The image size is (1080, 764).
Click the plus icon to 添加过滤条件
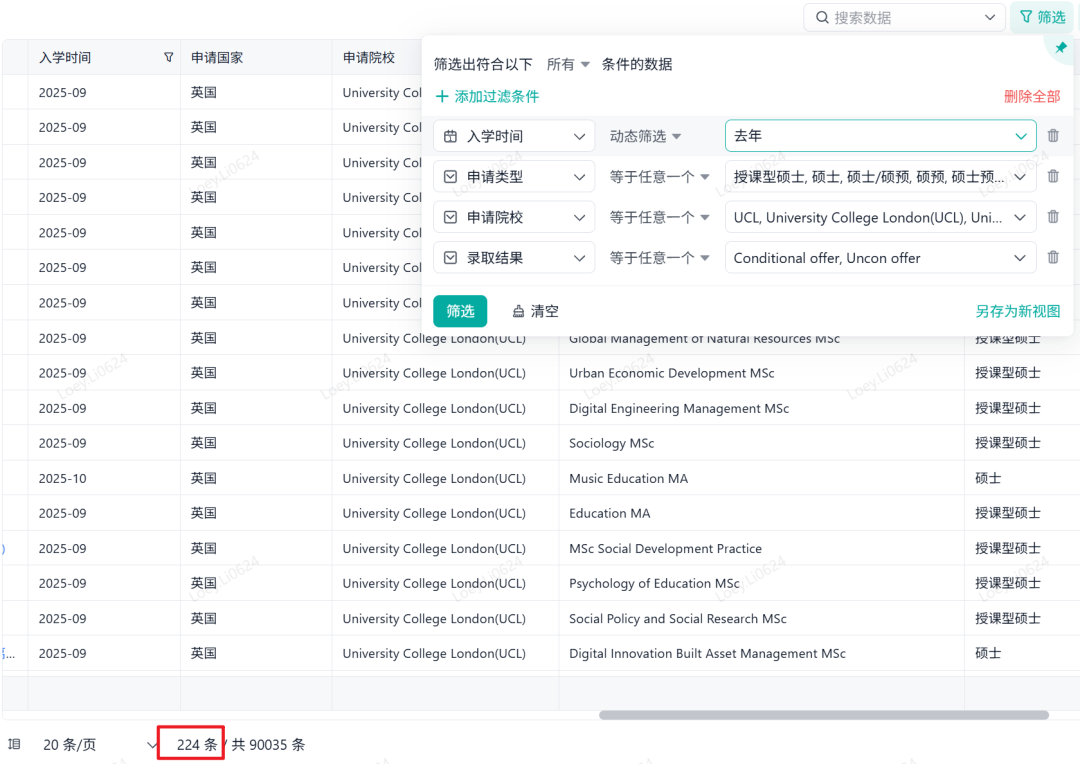[442, 97]
